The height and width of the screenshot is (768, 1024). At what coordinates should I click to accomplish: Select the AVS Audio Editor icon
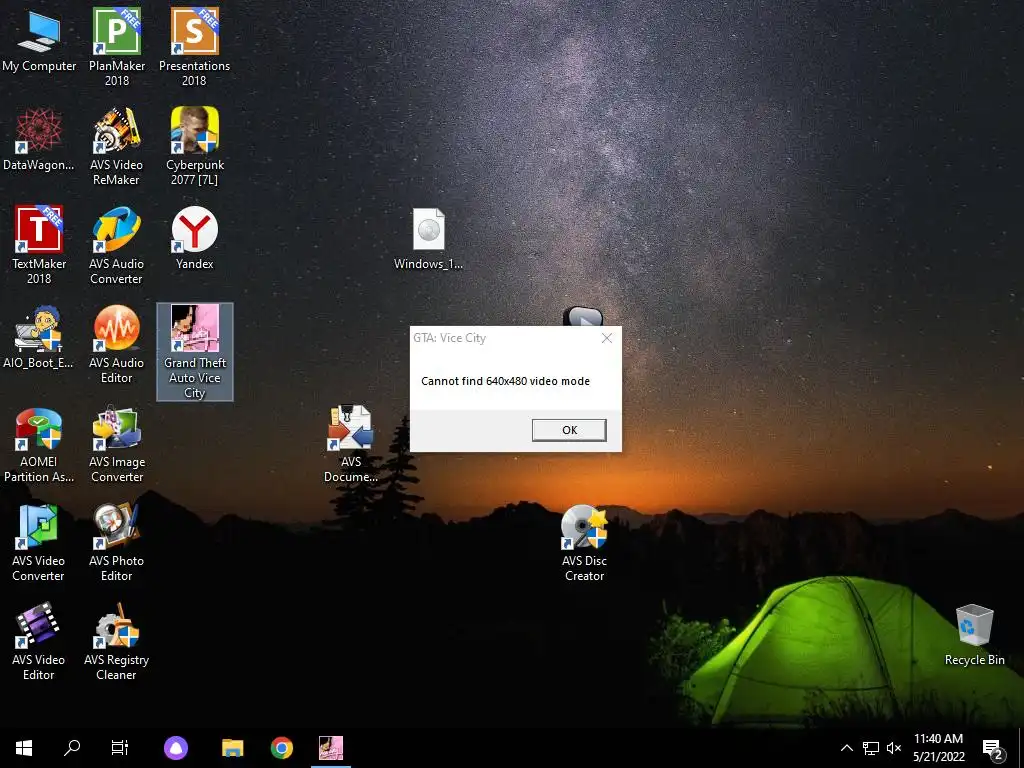tap(116, 344)
